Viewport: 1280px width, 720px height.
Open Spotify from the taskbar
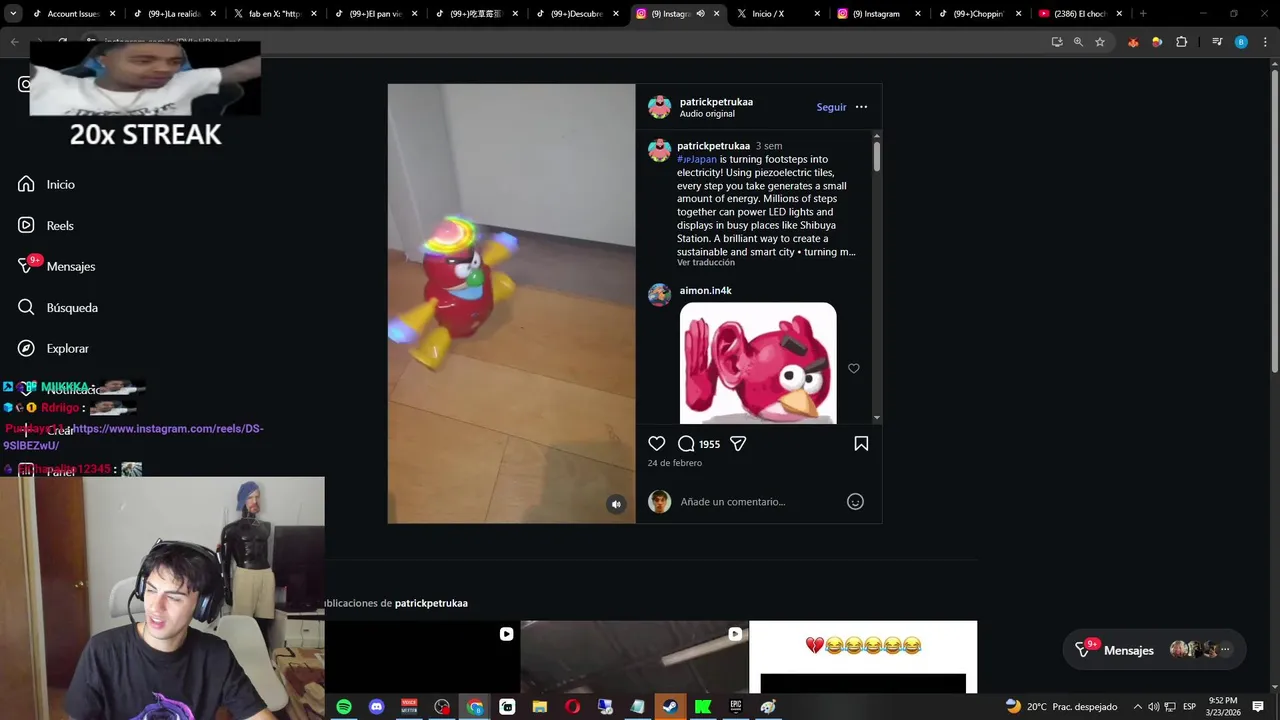344,707
